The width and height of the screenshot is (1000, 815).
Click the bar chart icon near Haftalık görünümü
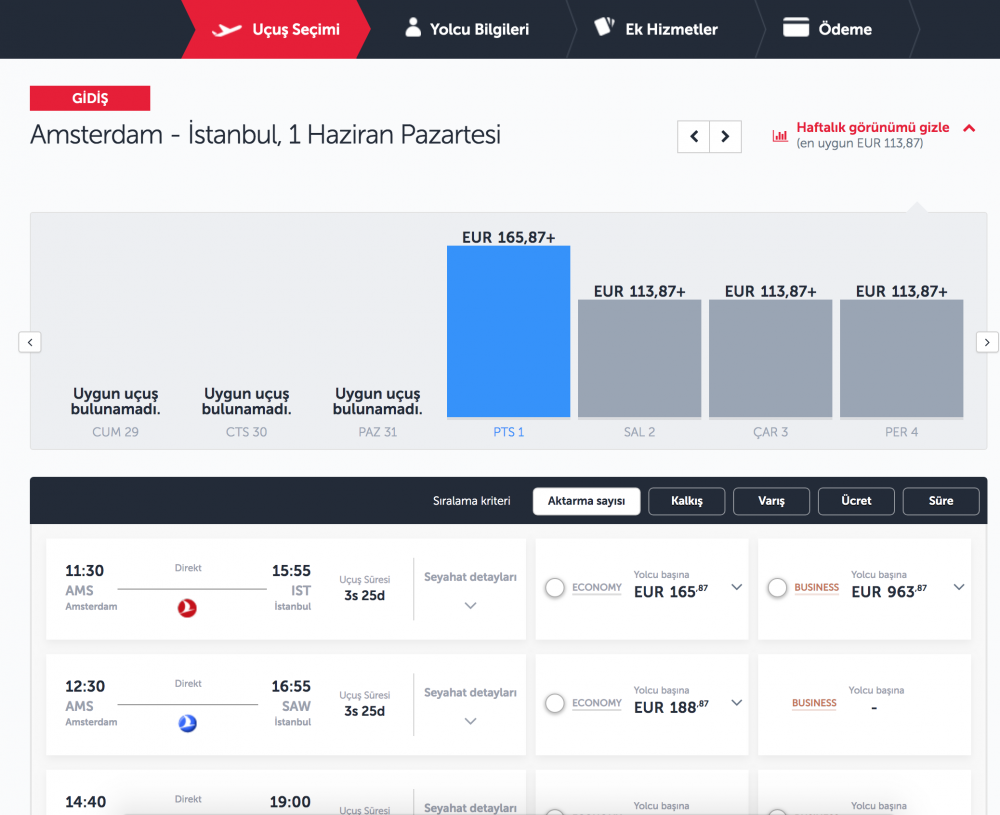coord(780,136)
